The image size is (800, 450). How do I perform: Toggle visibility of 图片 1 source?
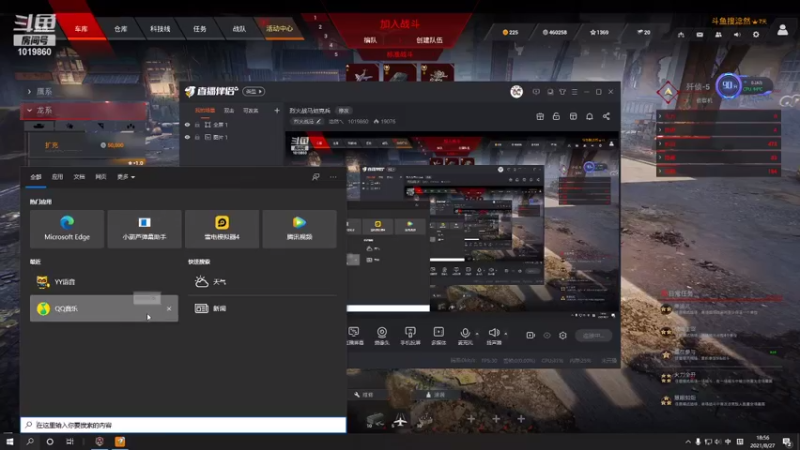coord(187,137)
